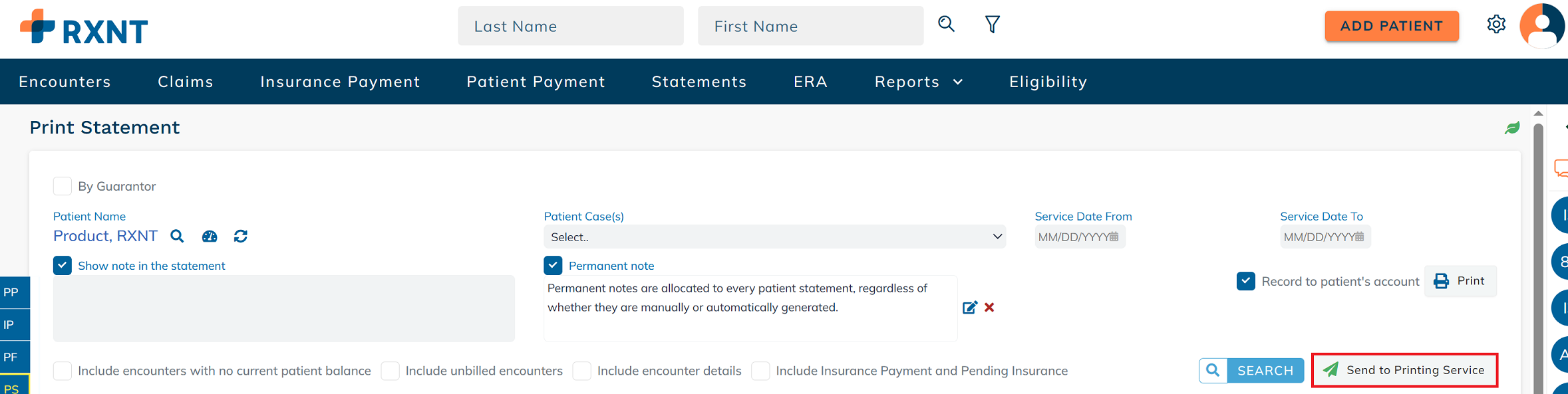Open the Patient Case(s) dropdown
The width and height of the screenshot is (1568, 394).
click(x=774, y=237)
